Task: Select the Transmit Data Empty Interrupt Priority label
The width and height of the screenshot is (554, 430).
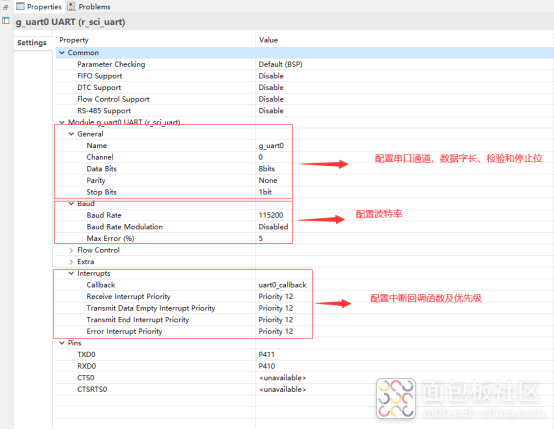Action: (151, 308)
